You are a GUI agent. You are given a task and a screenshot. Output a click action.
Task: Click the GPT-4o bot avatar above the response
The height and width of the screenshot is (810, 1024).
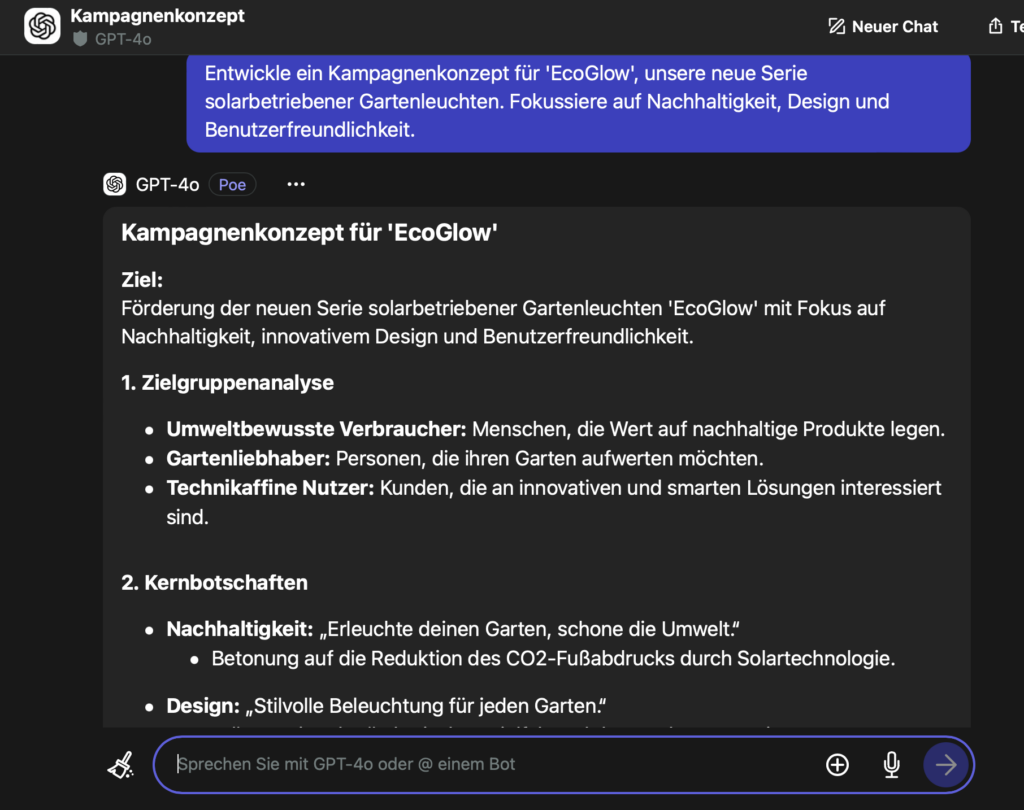[115, 184]
